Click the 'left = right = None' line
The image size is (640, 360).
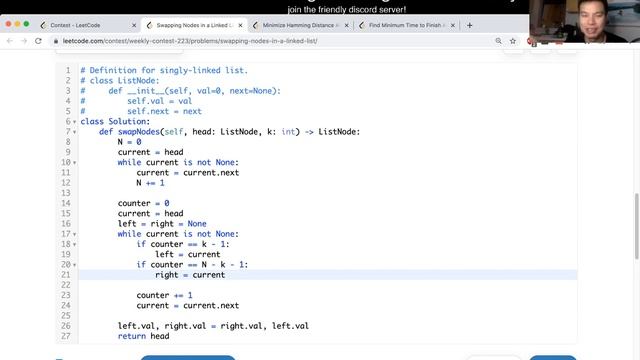162,224
